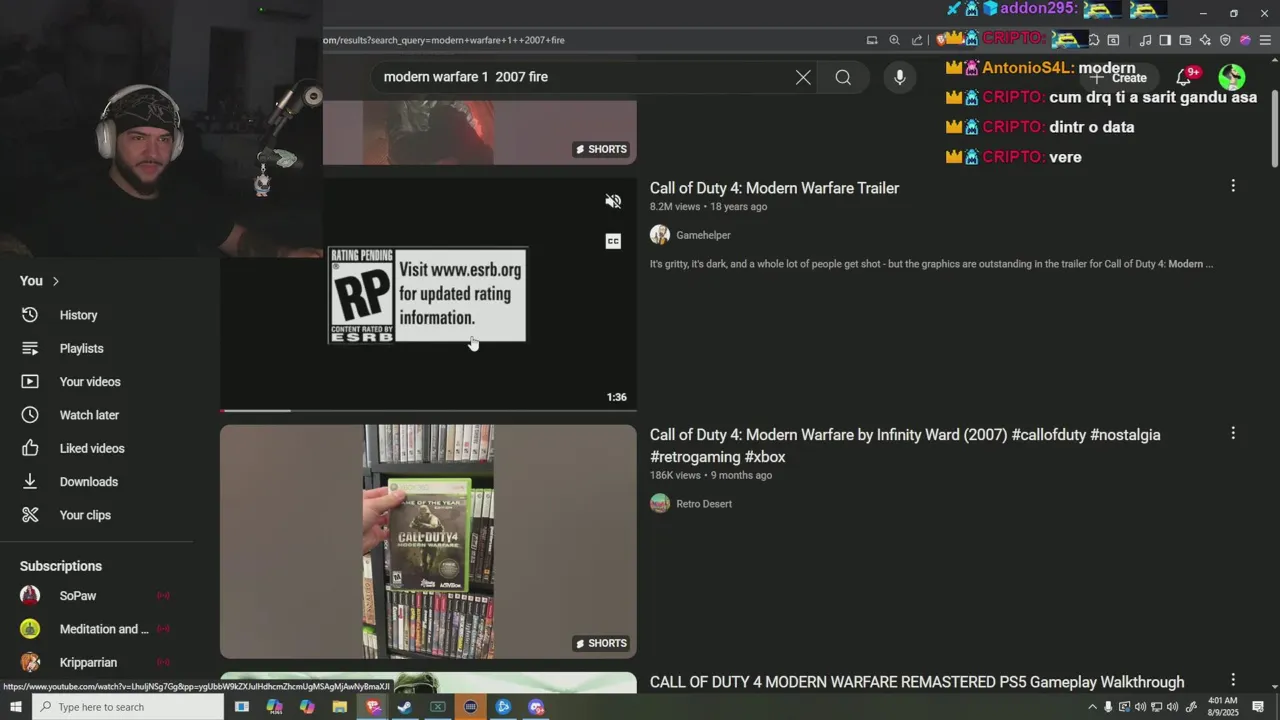
Task: Open the notifications bell
Action: click(x=1184, y=77)
